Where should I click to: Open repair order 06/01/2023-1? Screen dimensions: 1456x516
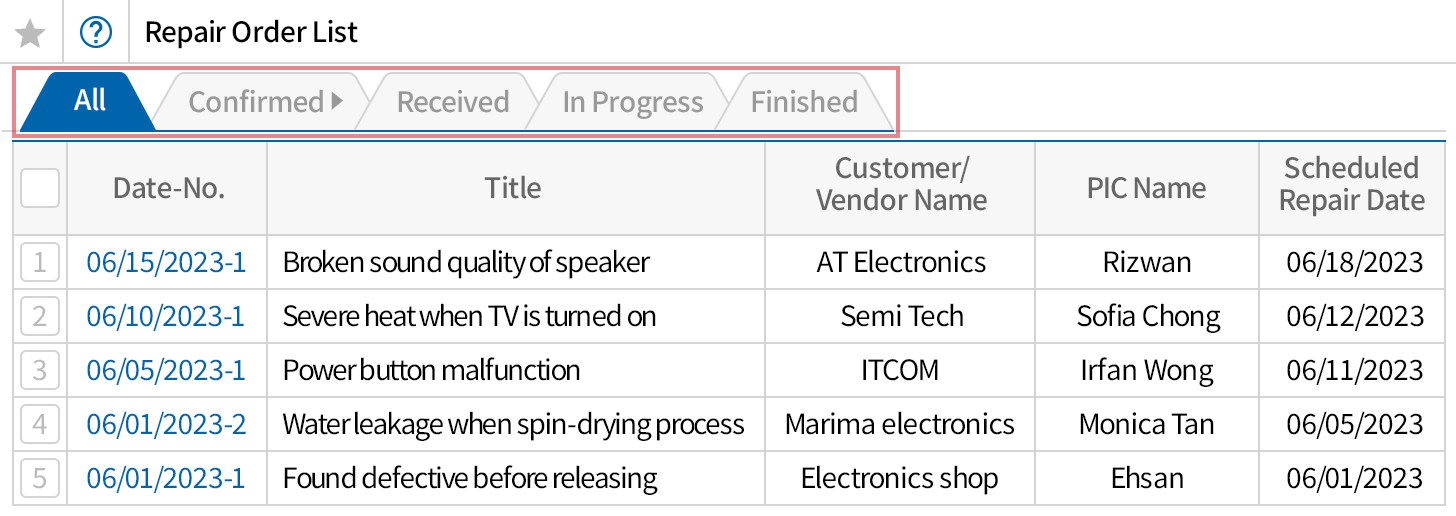click(x=166, y=478)
